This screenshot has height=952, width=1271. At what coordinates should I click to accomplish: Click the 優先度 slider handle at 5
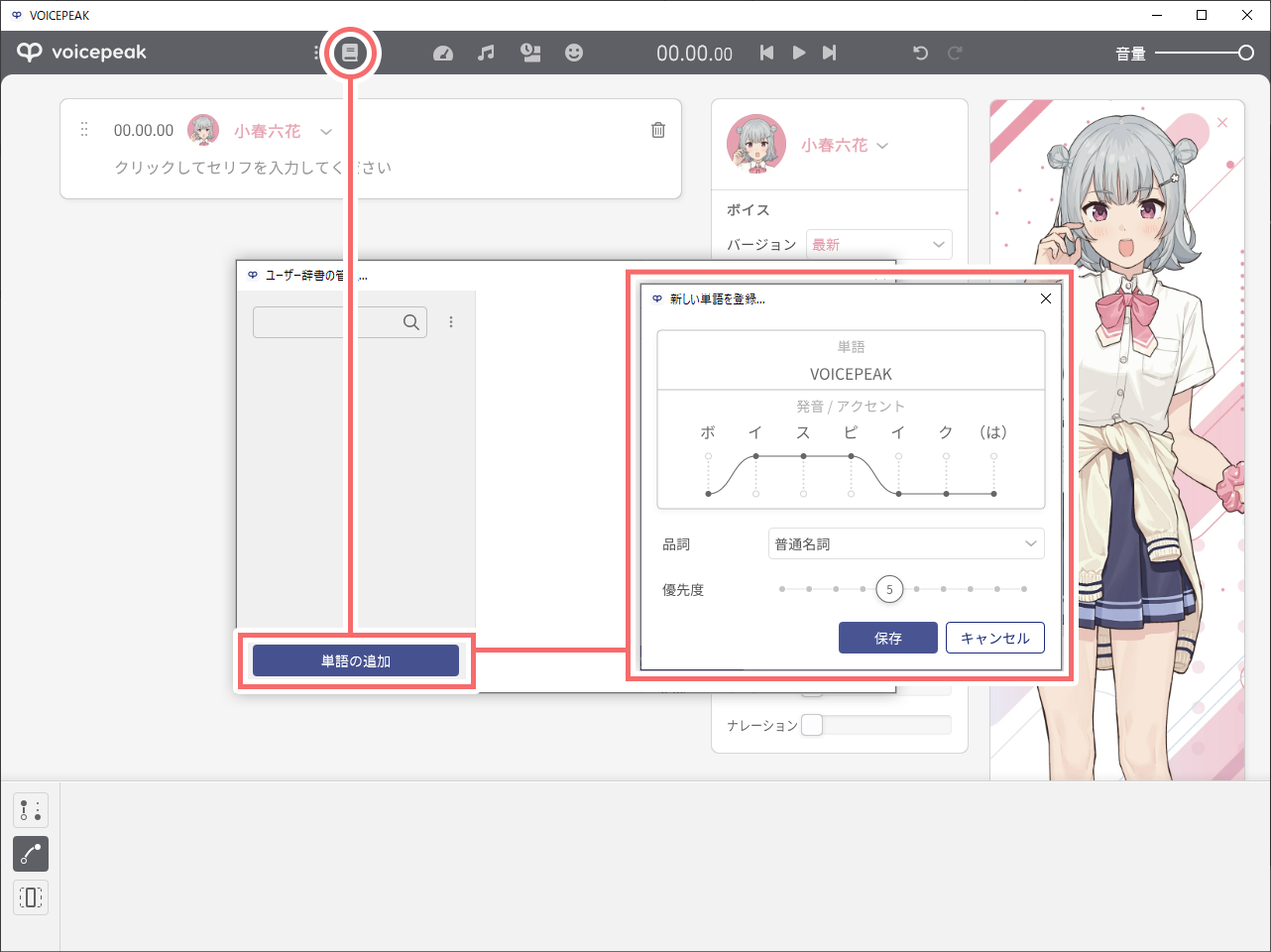889,589
